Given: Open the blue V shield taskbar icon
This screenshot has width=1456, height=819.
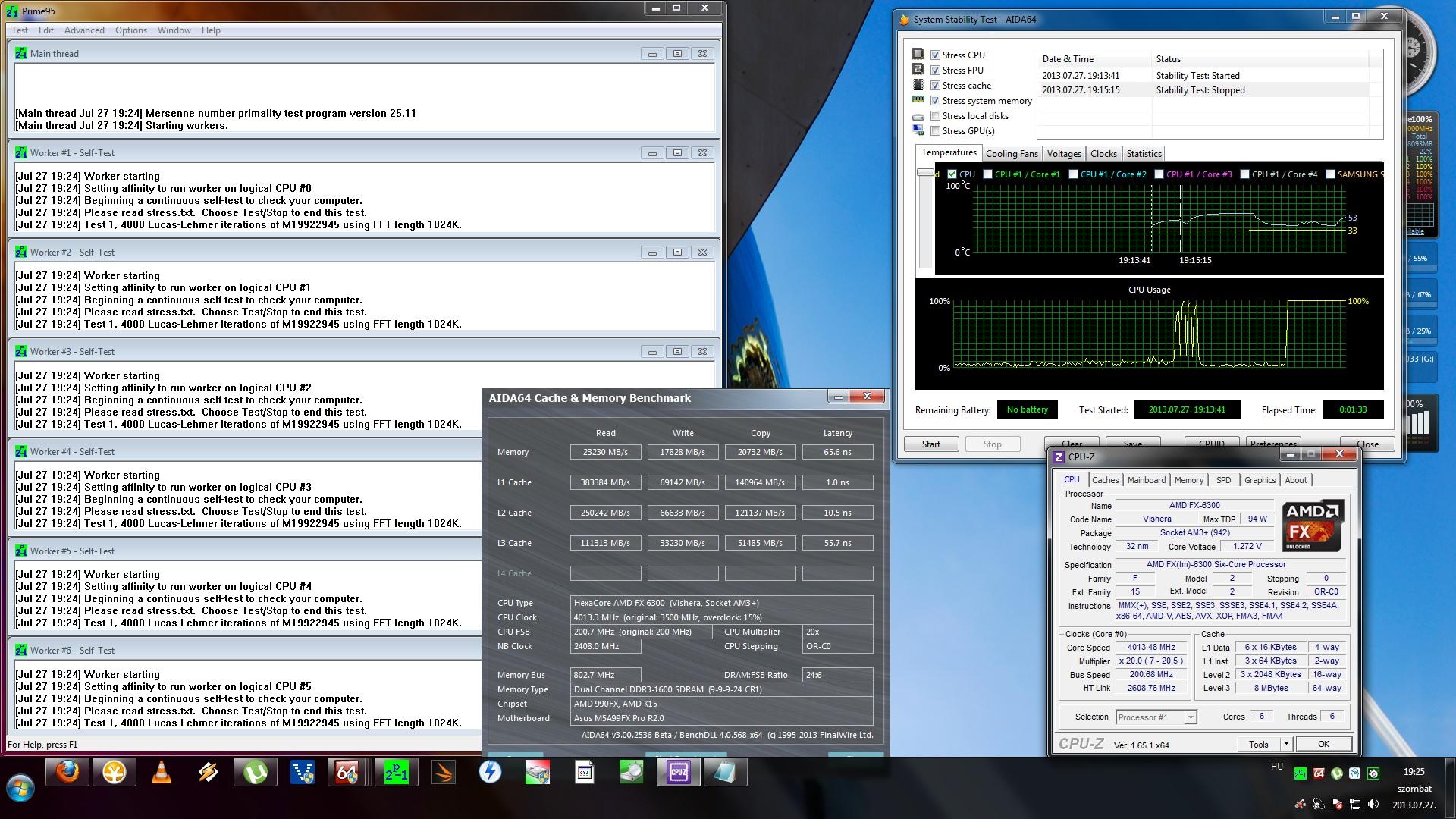Looking at the screenshot, I should coord(302,773).
